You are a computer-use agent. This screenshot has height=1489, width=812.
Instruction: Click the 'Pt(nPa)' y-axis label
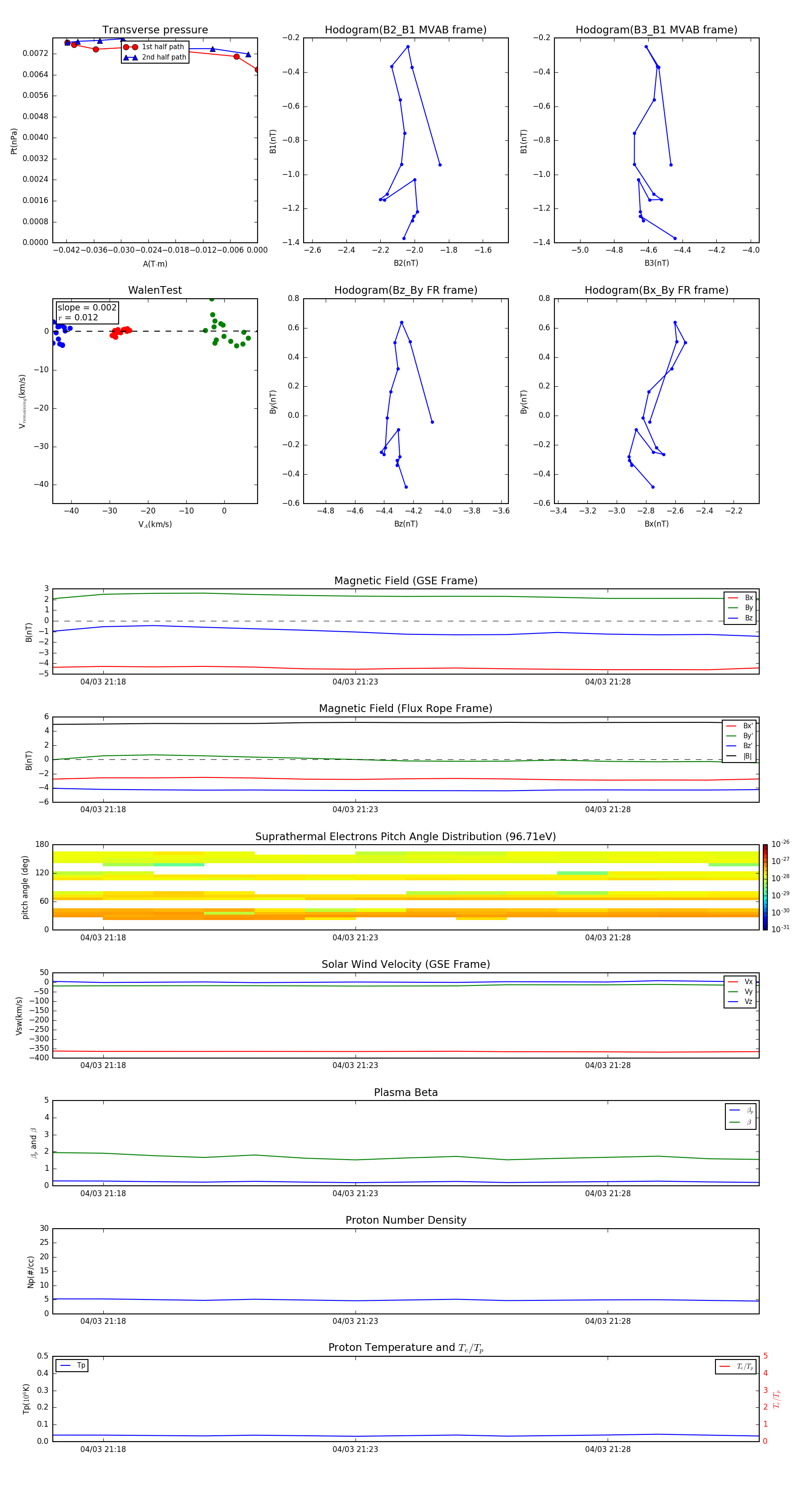(14, 141)
